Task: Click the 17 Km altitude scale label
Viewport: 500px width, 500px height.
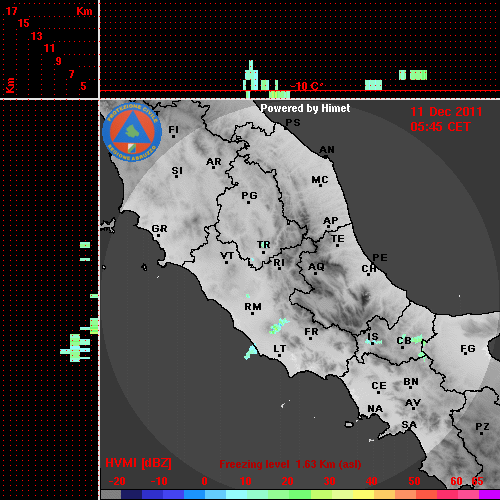Action: [11, 11]
